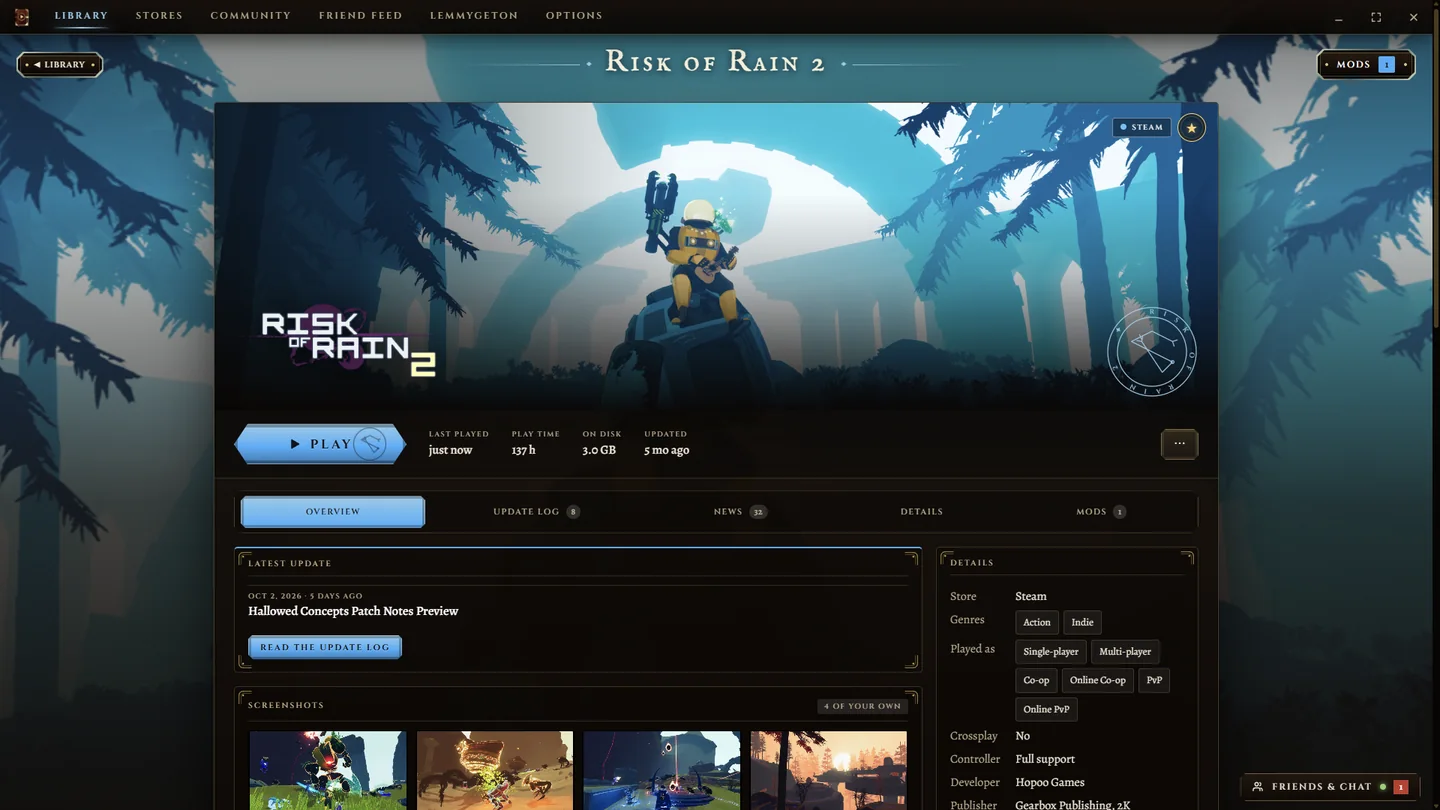This screenshot has width=1440, height=810.
Task: Click the Indie genre tag
Action: pyautogui.click(x=1083, y=622)
